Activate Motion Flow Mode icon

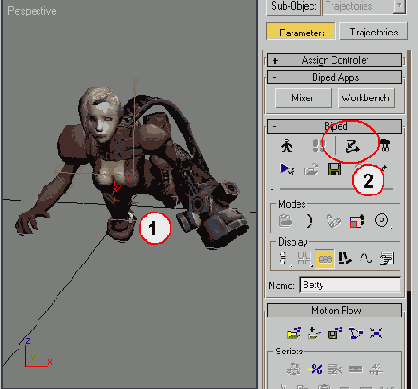(353, 146)
